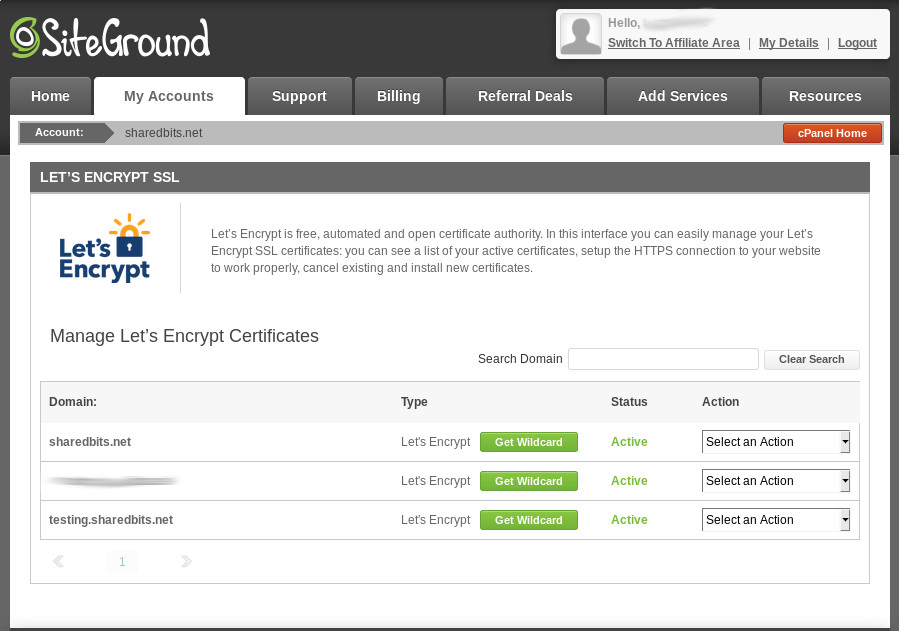Image resolution: width=899 pixels, height=631 pixels.
Task: Get Wildcard for sharedbits.net
Action: (x=529, y=442)
